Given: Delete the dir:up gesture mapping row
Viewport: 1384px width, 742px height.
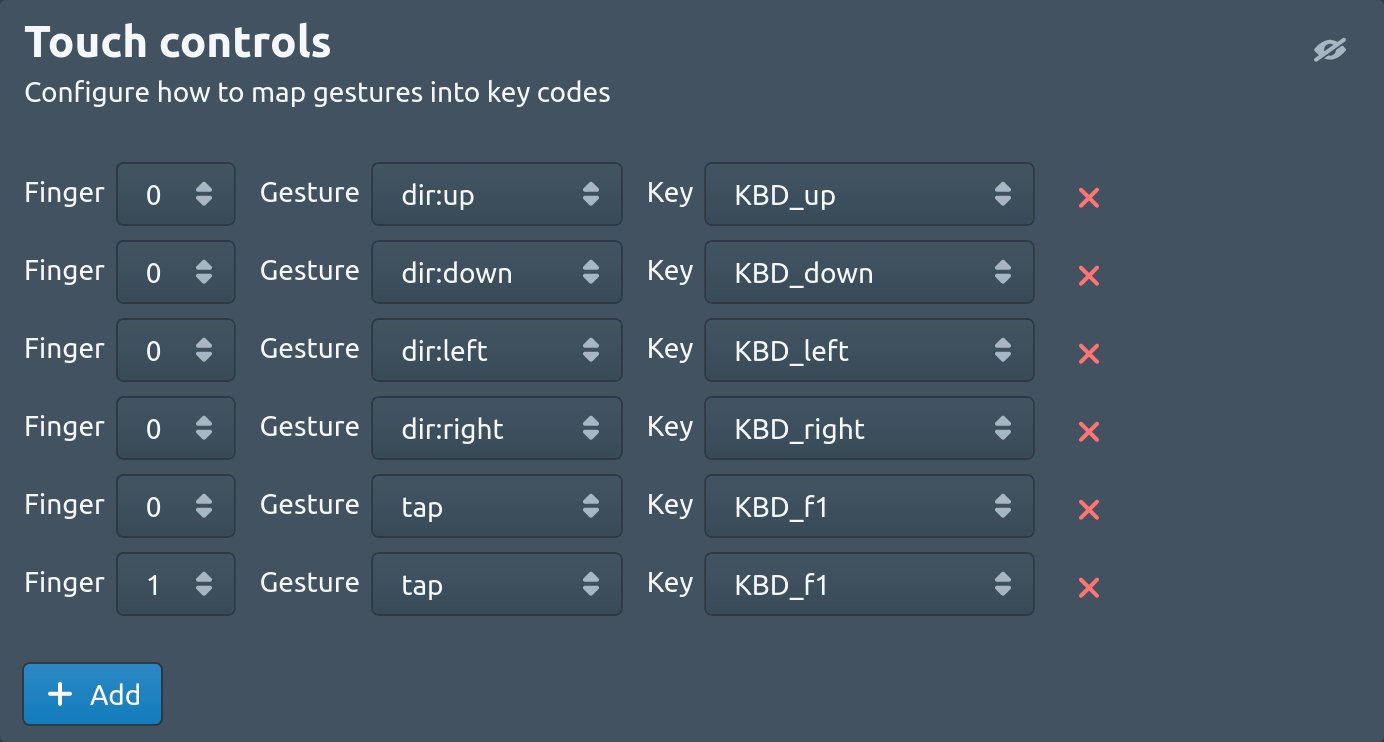Looking at the screenshot, I should tap(1089, 197).
